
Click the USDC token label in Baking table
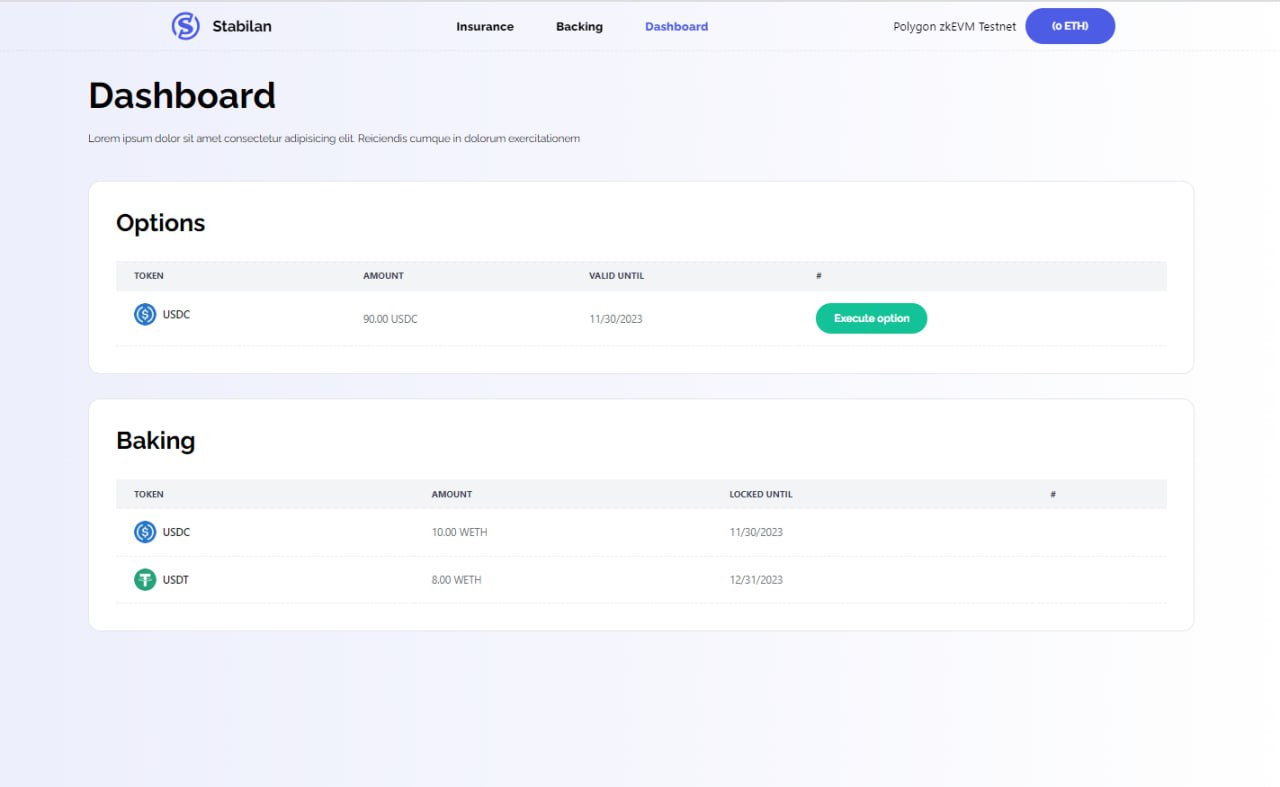coord(176,532)
